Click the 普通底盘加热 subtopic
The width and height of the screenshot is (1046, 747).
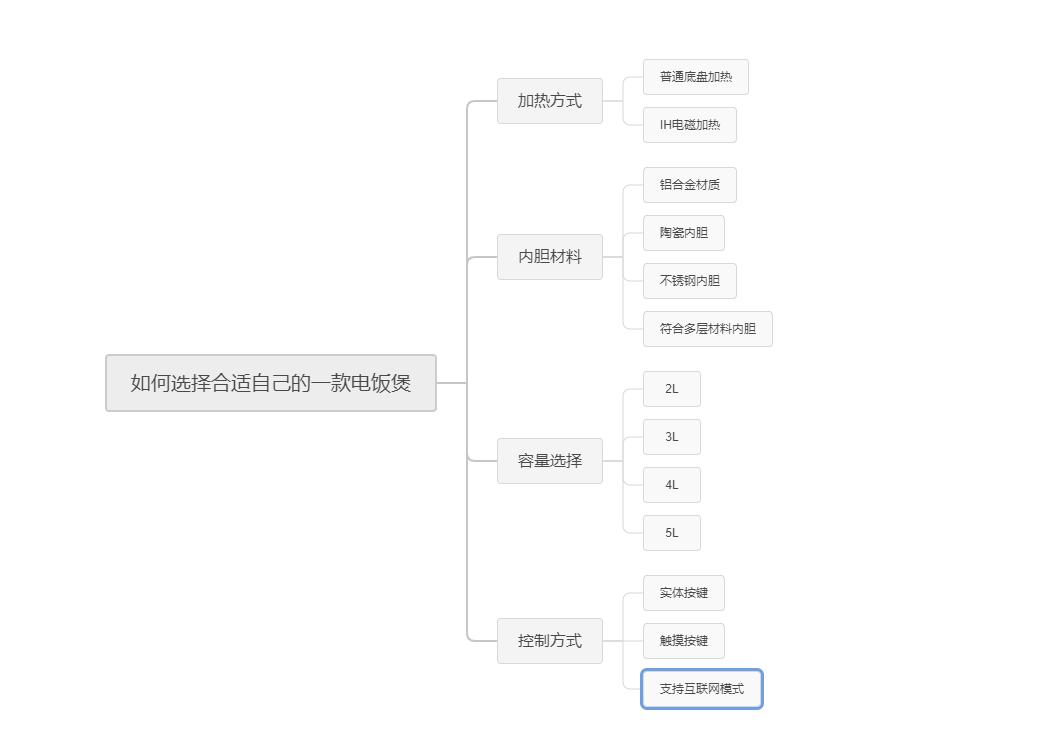pos(695,77)
